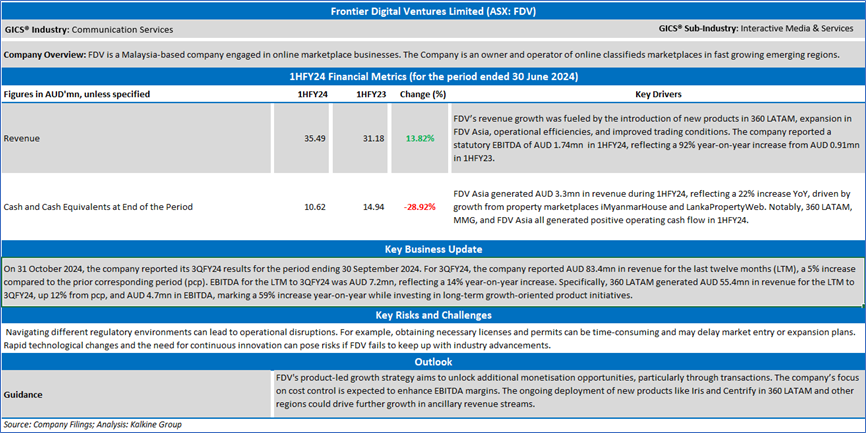Click the Change (%) column header
This screenshot has height=433, width=866.
click(x=423, y=94)
